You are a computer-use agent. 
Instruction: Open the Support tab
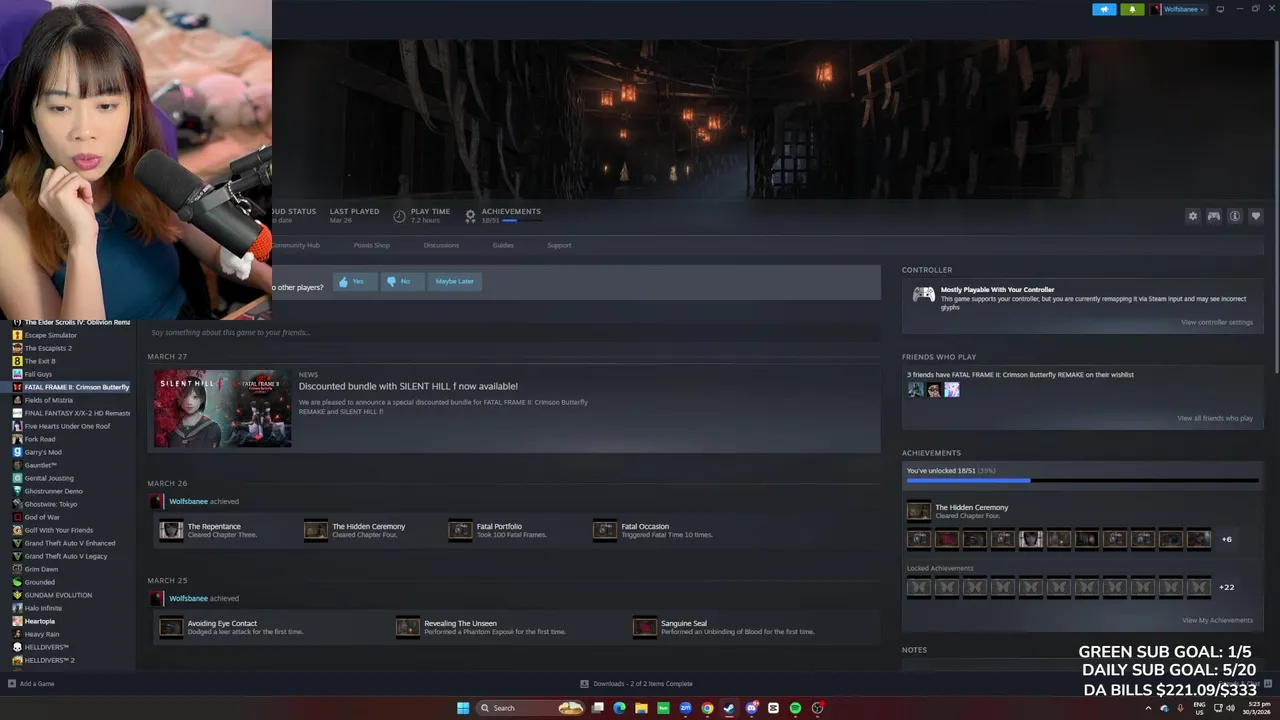tap(559, 245)
